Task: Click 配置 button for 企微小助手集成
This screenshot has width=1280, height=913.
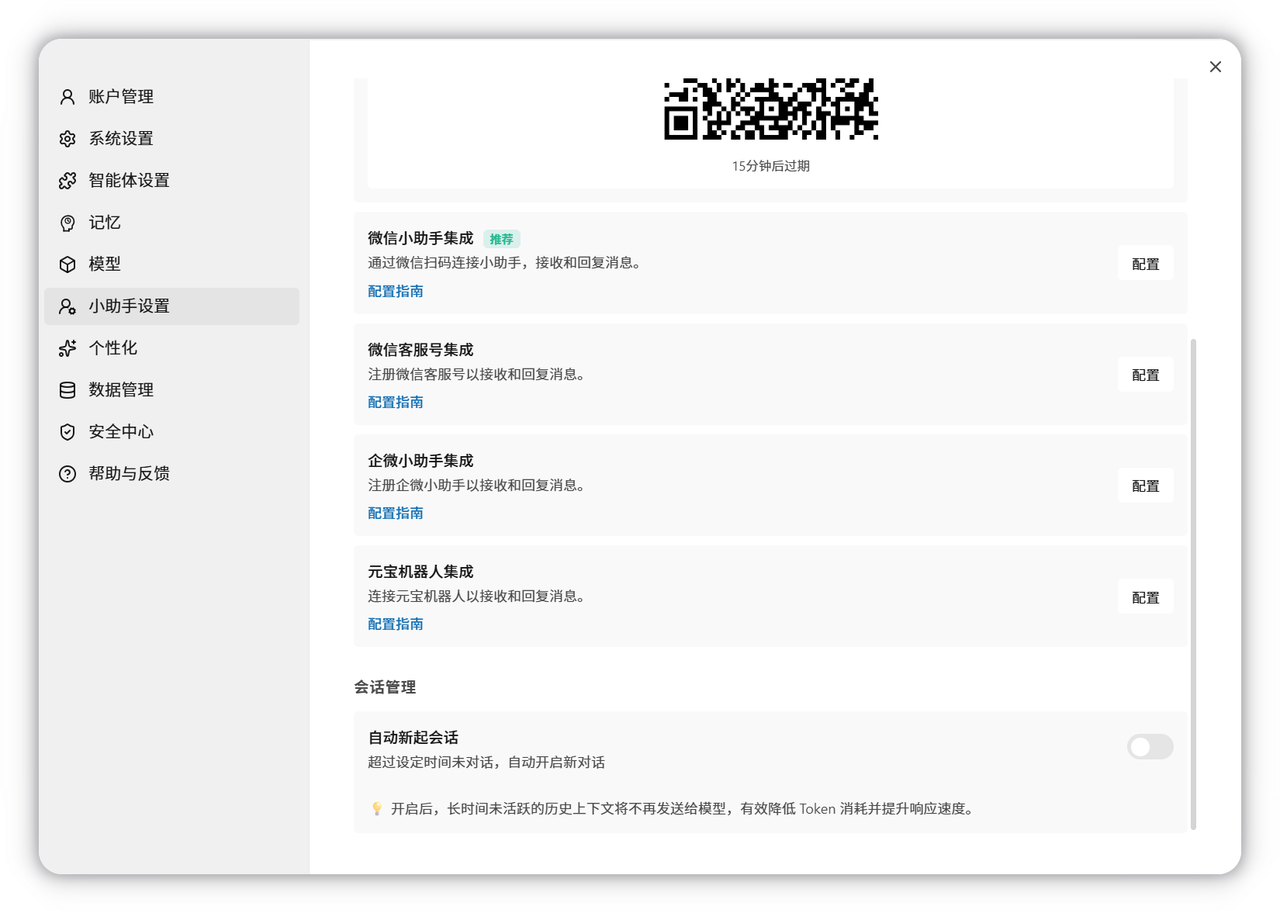Action: click(1145, 486)
